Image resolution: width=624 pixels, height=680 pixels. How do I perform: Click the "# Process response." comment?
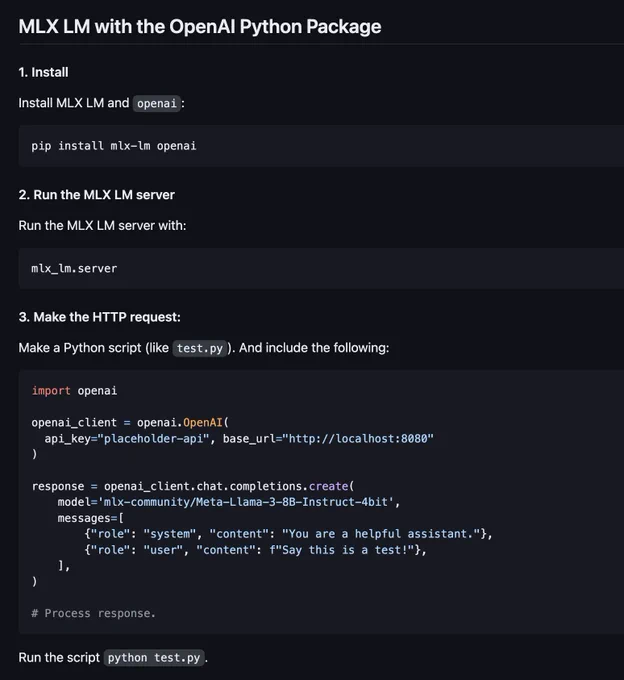coord(93,613)
